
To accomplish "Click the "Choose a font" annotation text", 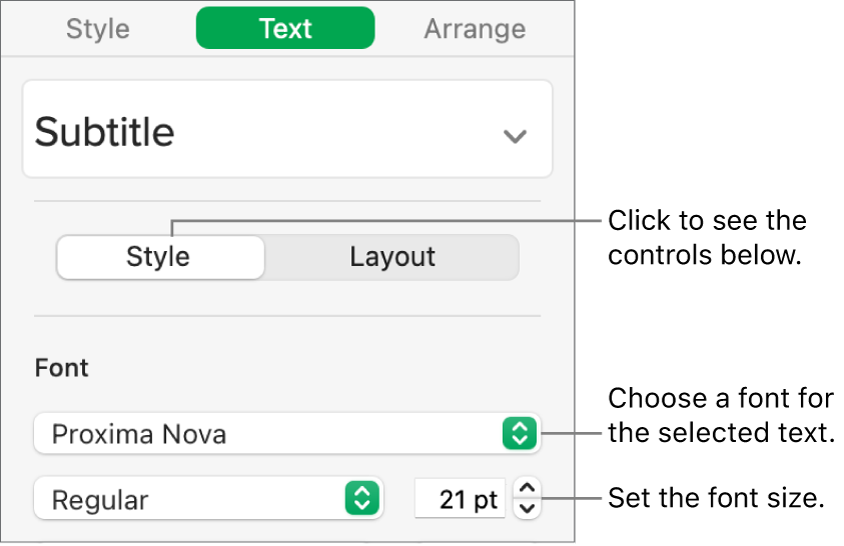I will 720,417.
